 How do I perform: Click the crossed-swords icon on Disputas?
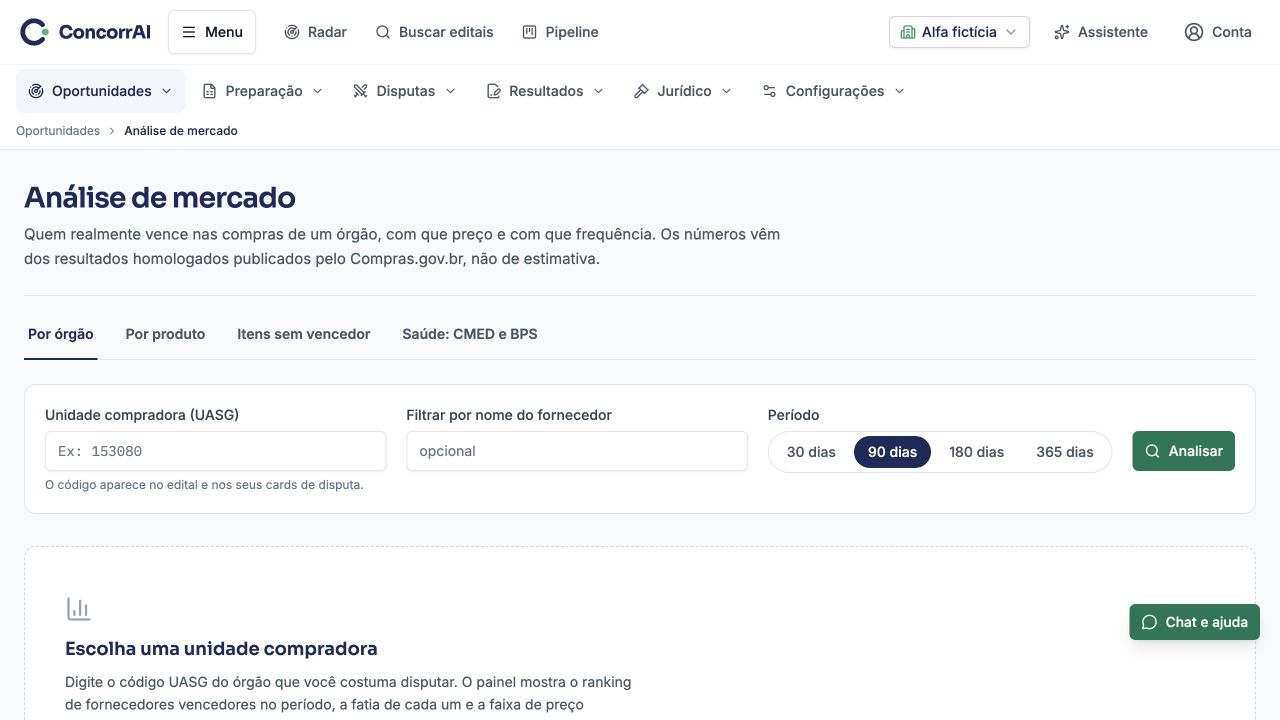pyautogui.click(x=360, y=91)
